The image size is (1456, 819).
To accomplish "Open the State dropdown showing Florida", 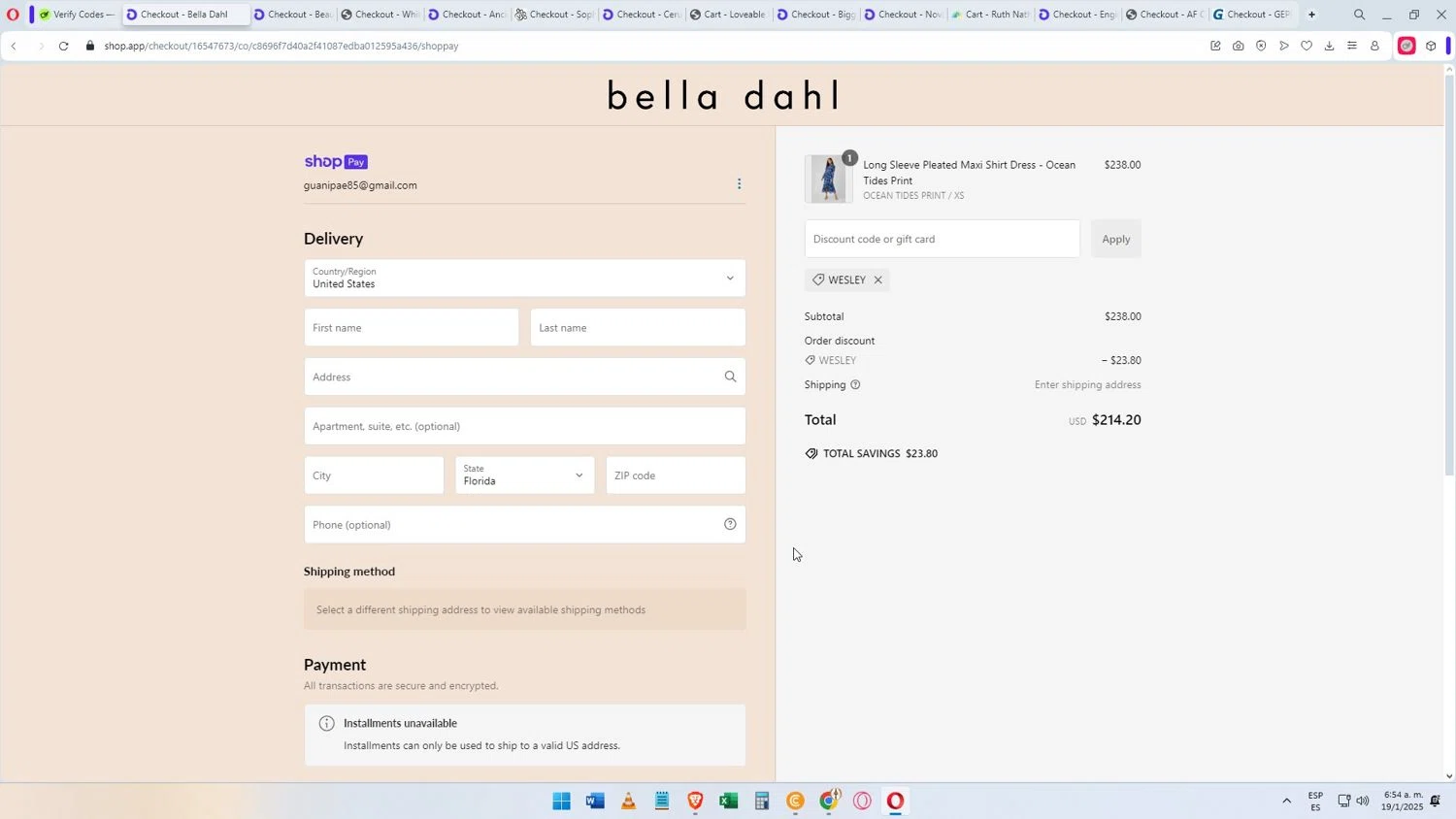I will tap(525, 475).
